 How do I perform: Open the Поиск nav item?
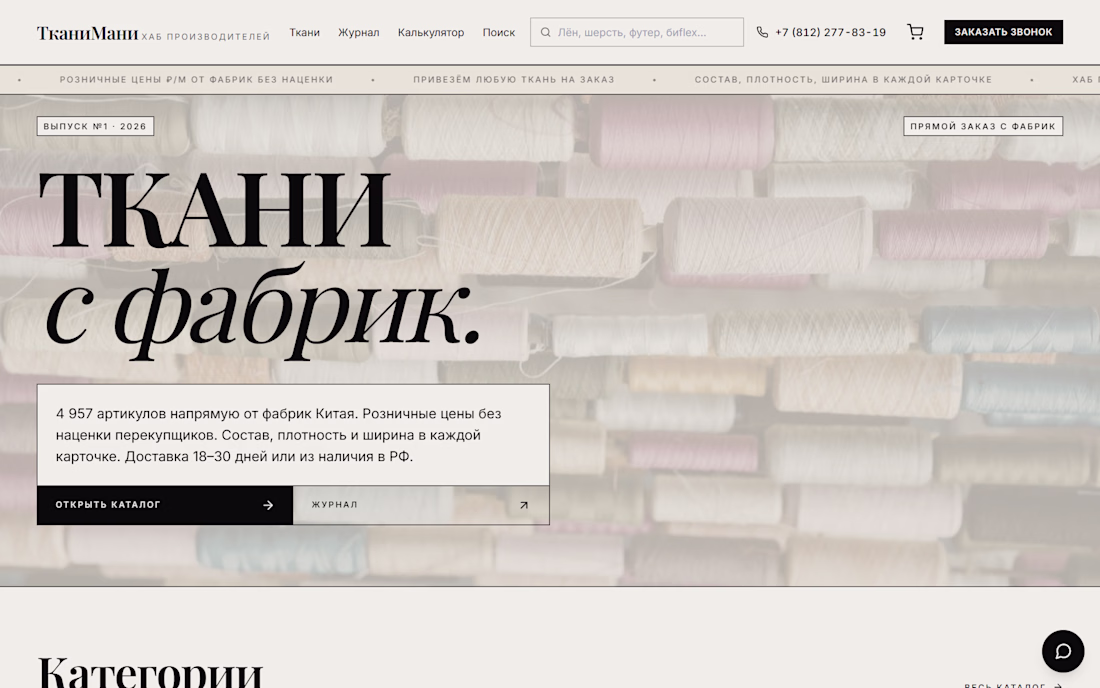[499, 32]
